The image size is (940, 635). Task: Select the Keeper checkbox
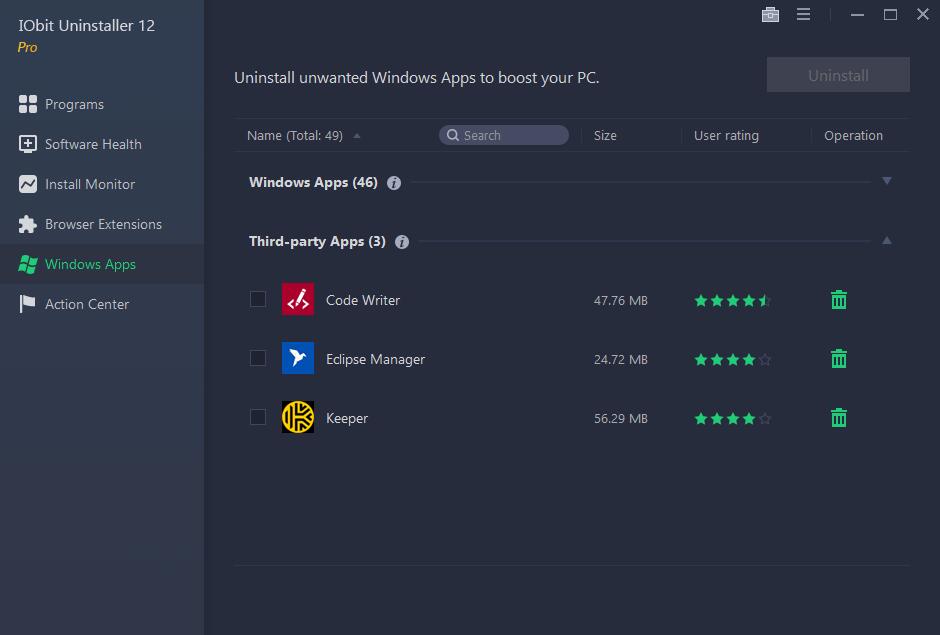point(258,417)
